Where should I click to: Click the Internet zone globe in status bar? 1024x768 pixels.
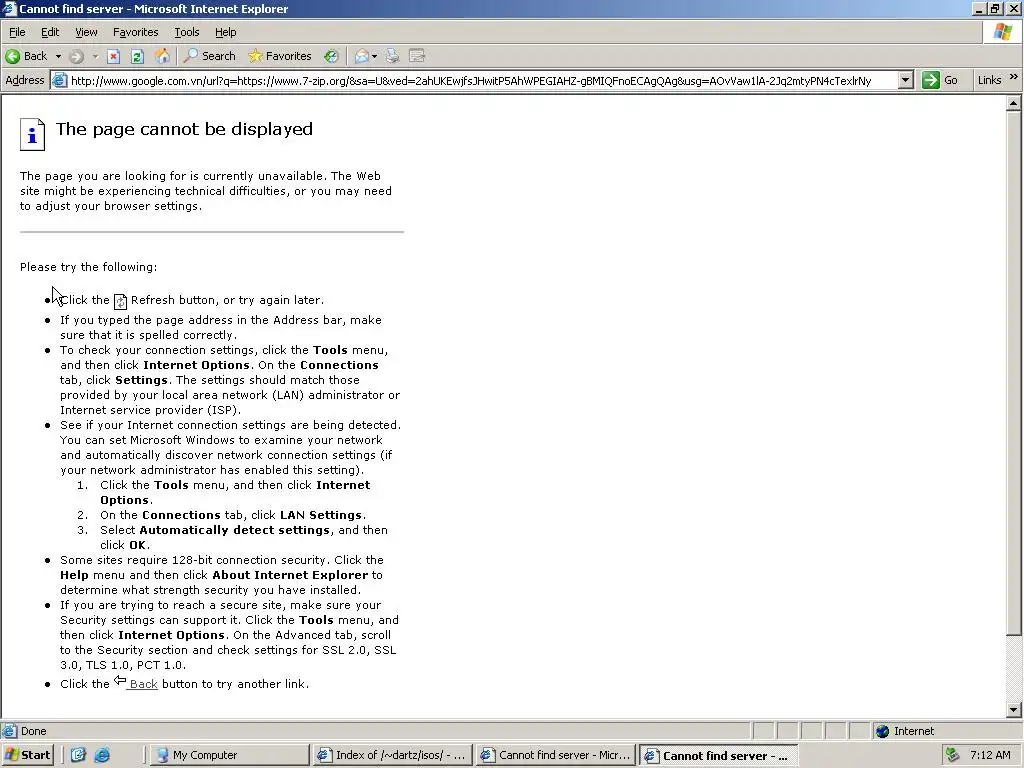click(x=882, y=731)
